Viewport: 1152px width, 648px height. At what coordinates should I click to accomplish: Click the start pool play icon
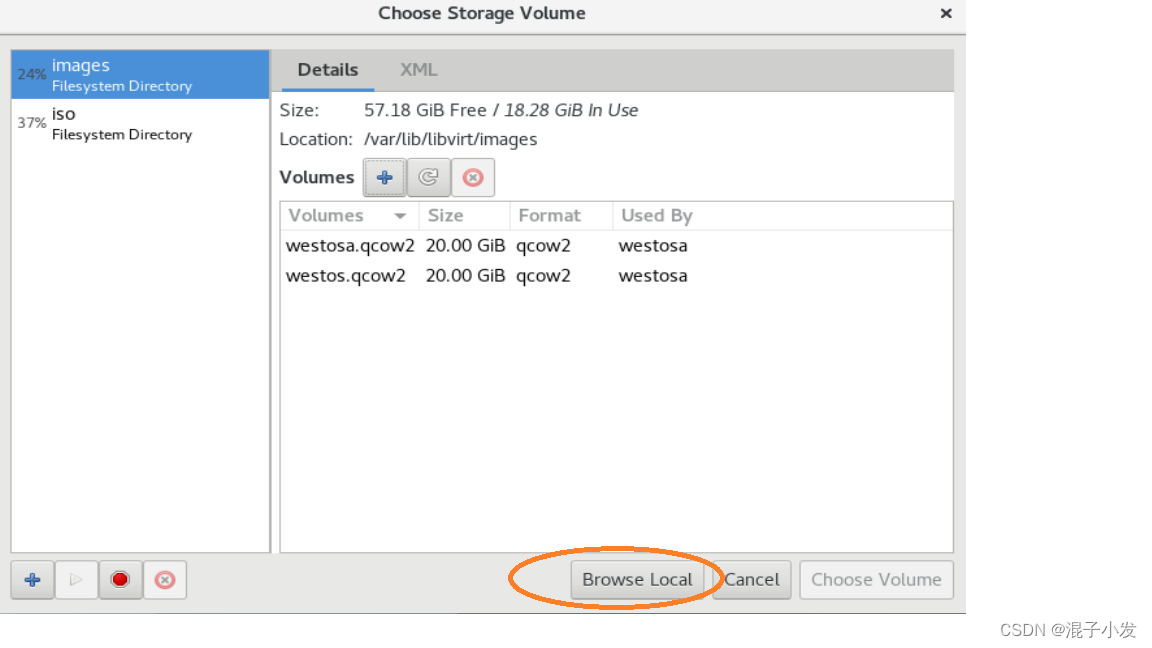click(76, 580)
